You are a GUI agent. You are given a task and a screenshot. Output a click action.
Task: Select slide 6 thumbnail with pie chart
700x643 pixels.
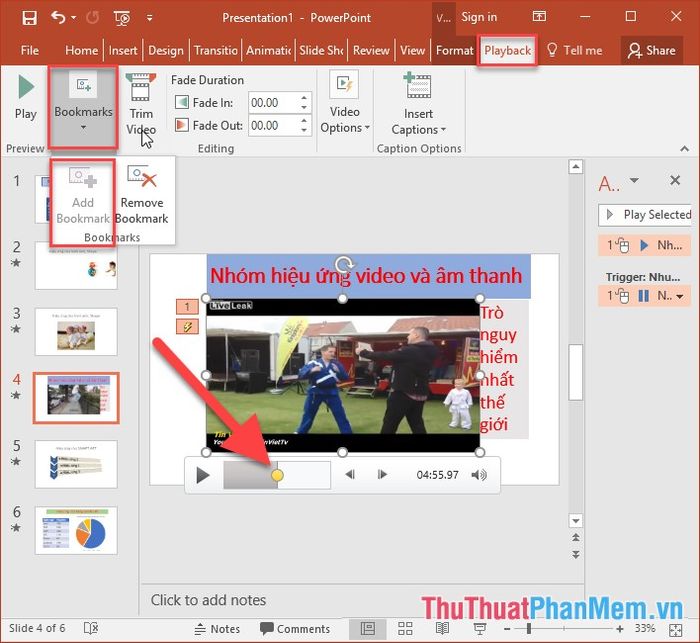76,530
